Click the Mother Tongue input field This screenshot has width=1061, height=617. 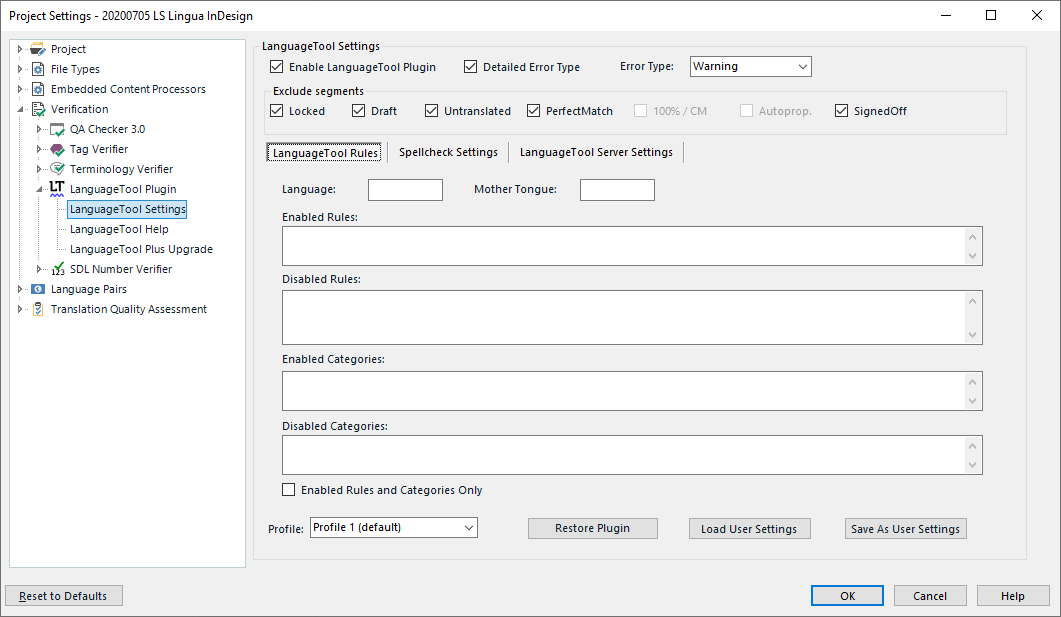pyautogui.click(x=617, y=190)
